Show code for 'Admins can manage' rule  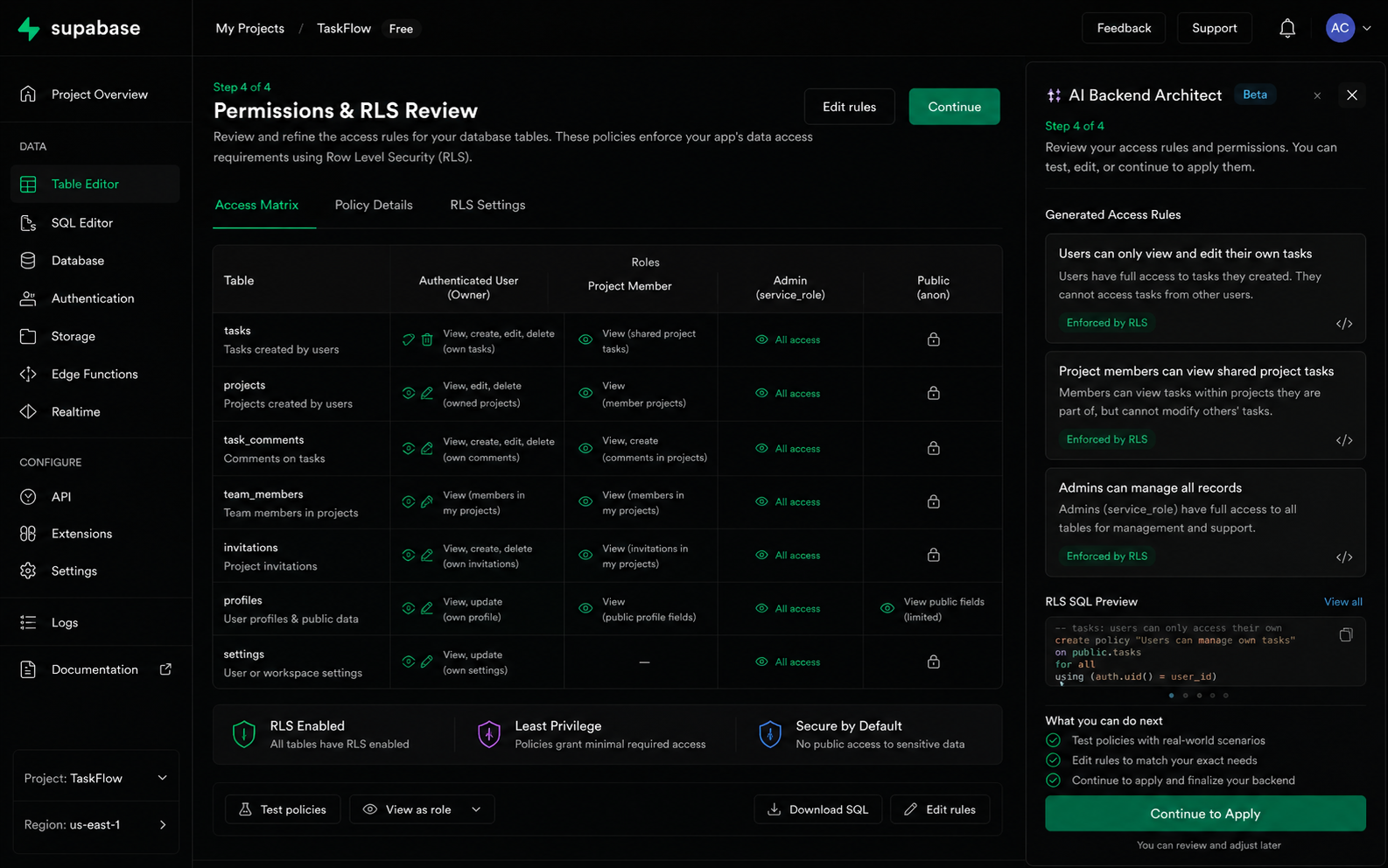pos(1344,557)
